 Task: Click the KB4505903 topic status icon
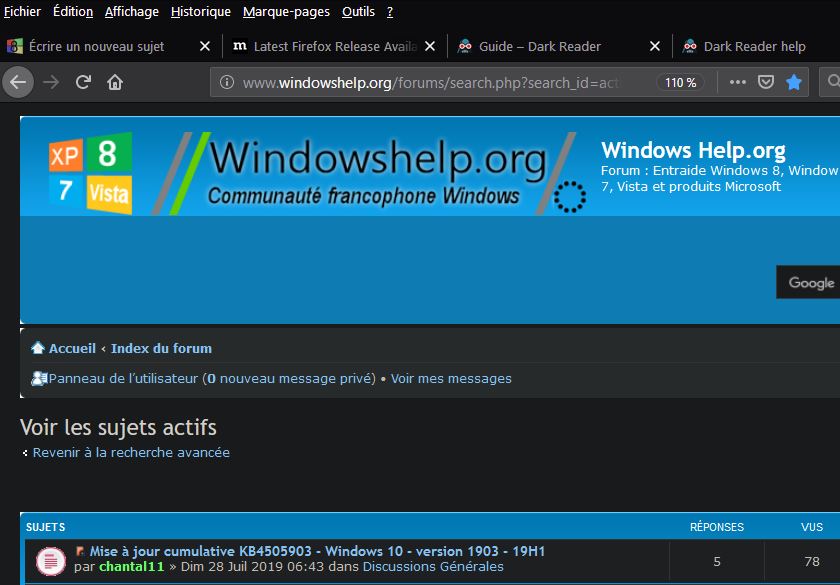50,561
